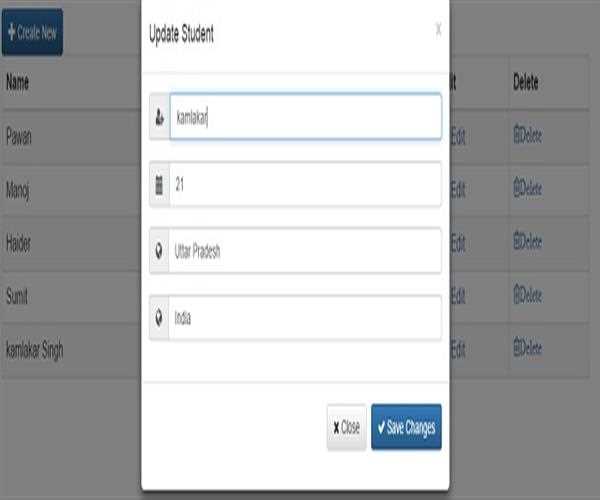
Task: Click trash icon in Sumit's Delete cell
Action: pyautogui.click(x=517, y=295)
